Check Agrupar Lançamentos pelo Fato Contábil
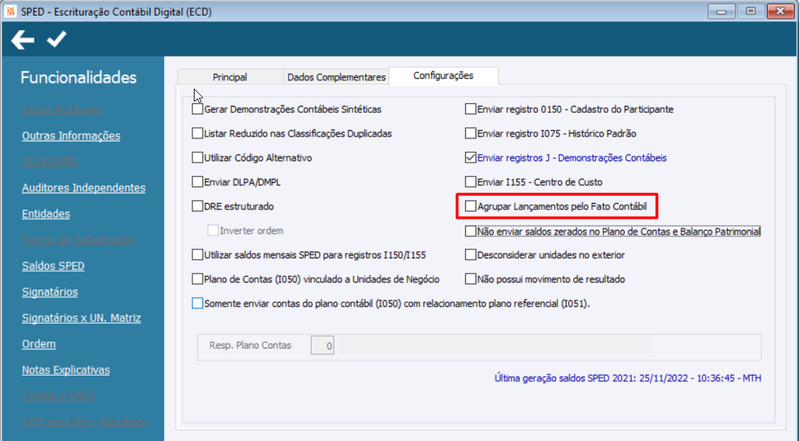Screen dimensions: 800x441 coord(470,206)
